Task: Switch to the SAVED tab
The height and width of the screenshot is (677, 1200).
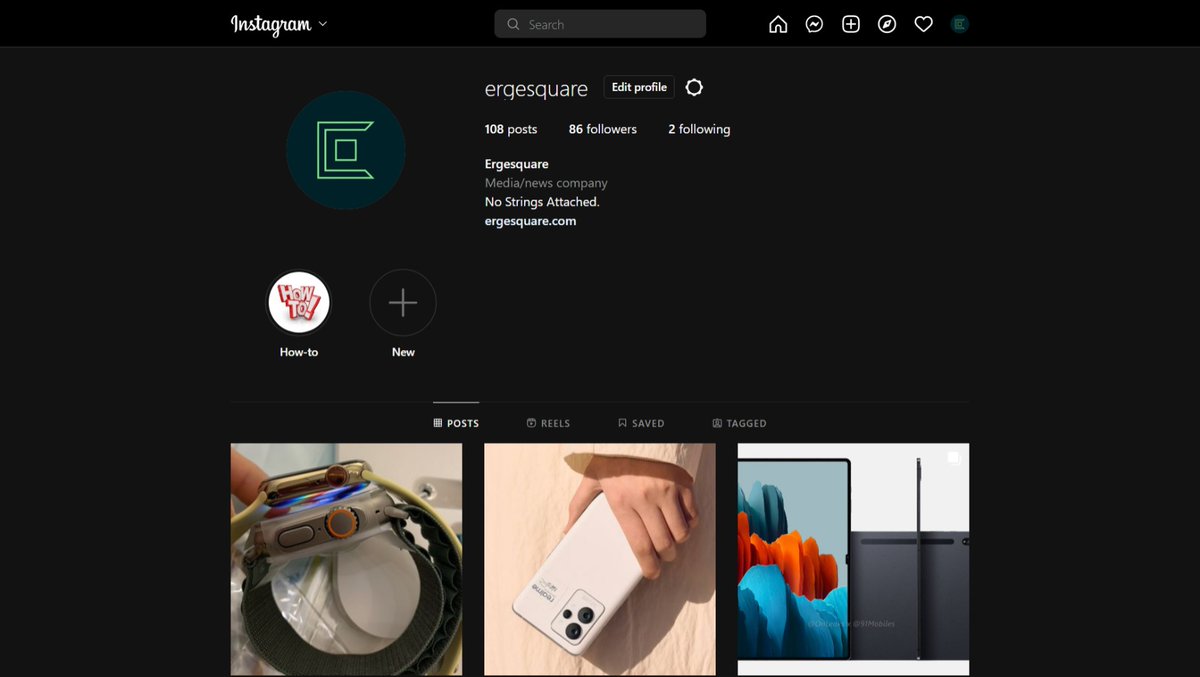Action: tap(641, 423)
